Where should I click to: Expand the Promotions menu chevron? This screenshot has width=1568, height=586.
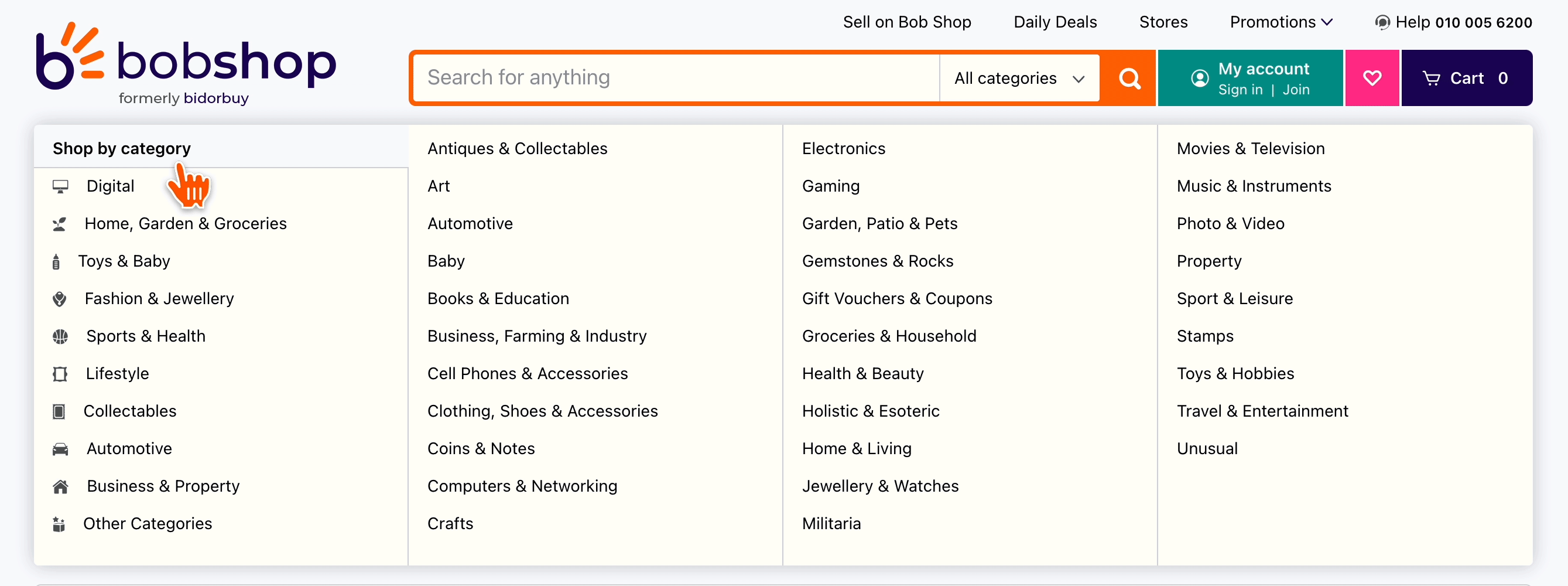point(1327,22)
